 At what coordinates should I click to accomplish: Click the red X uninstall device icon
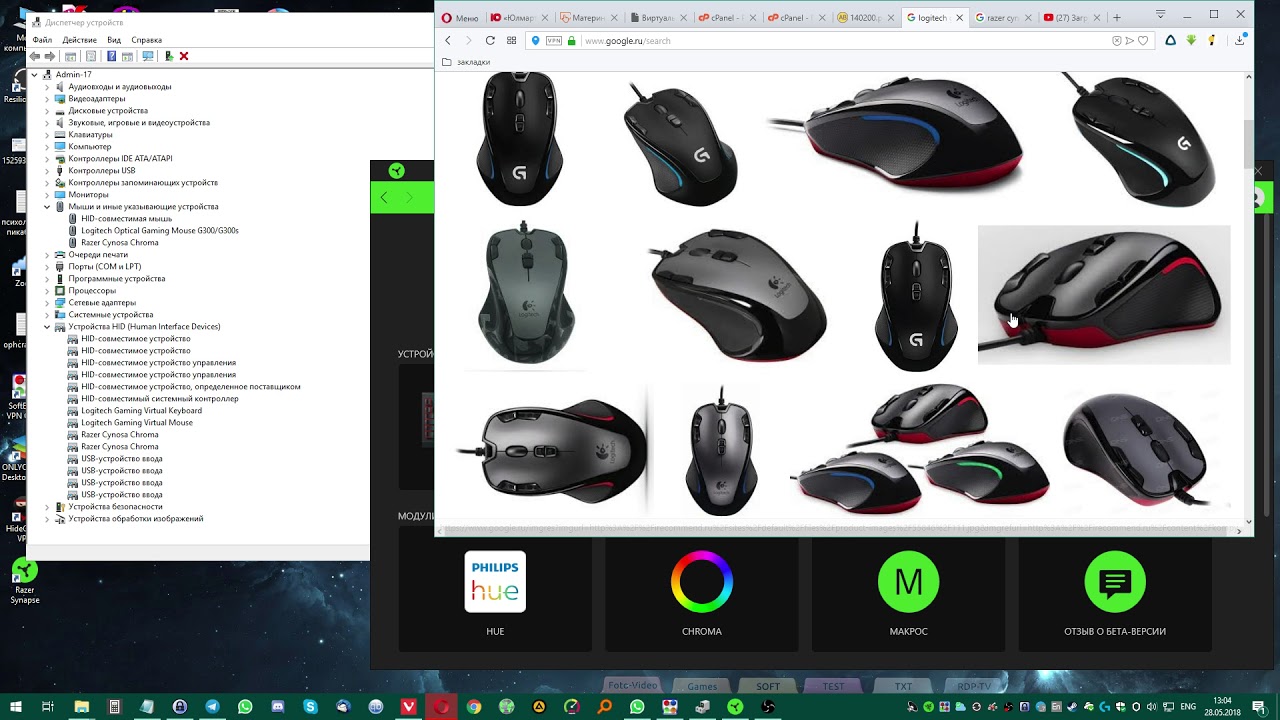tap(184, 56)
